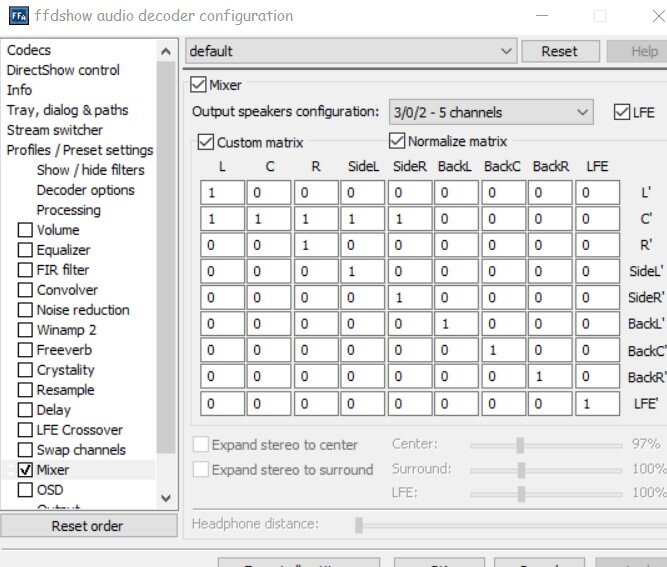Enable the Resample filter checkbox
Screen dimensions: 667x567
(x=25, y=390)
